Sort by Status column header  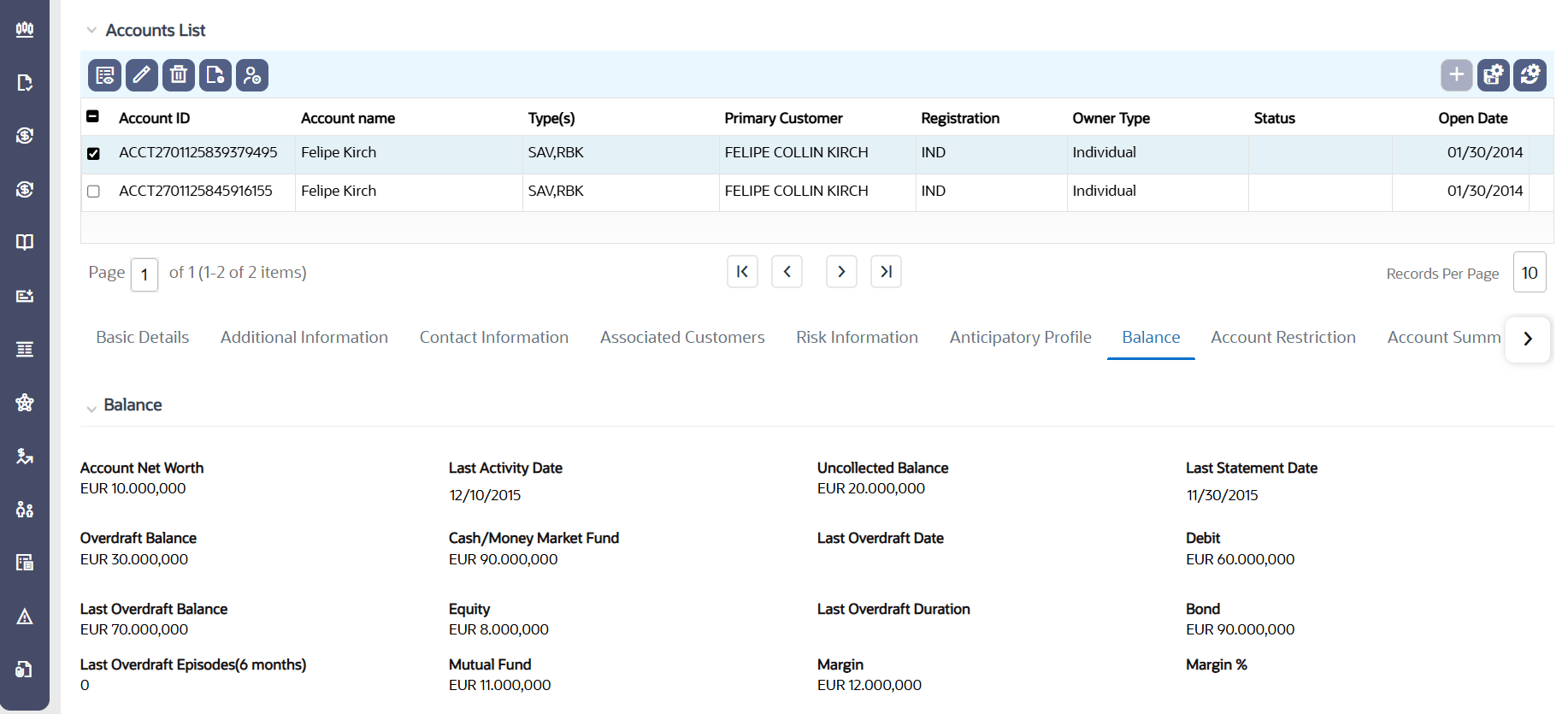(x=1275, y=118)
